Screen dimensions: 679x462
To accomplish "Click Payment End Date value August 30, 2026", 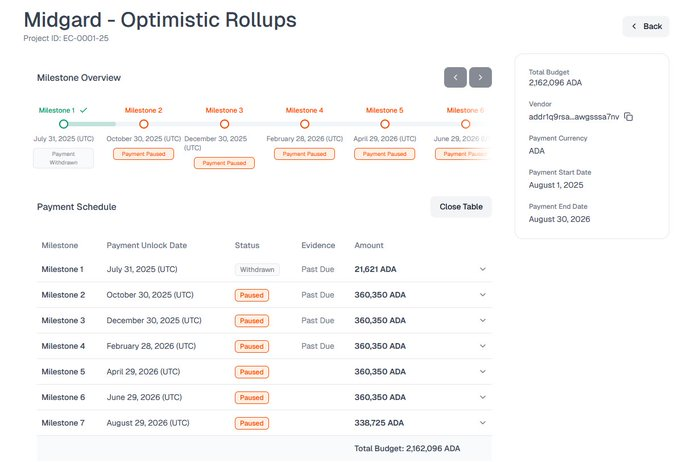I will 559,219.
